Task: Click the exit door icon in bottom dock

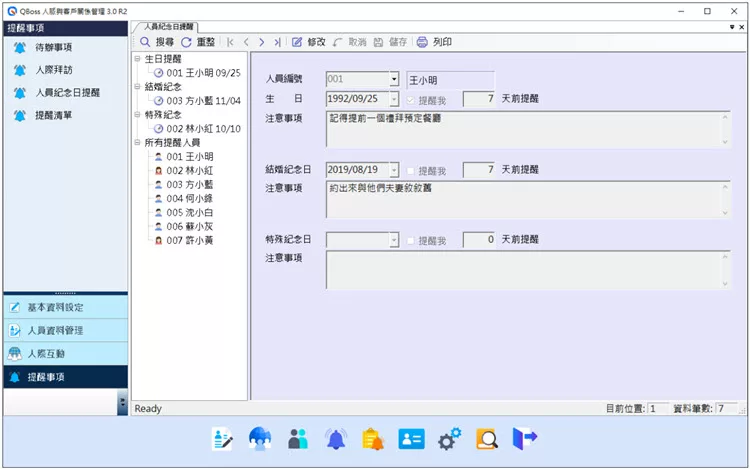Action: pos(525,438)
